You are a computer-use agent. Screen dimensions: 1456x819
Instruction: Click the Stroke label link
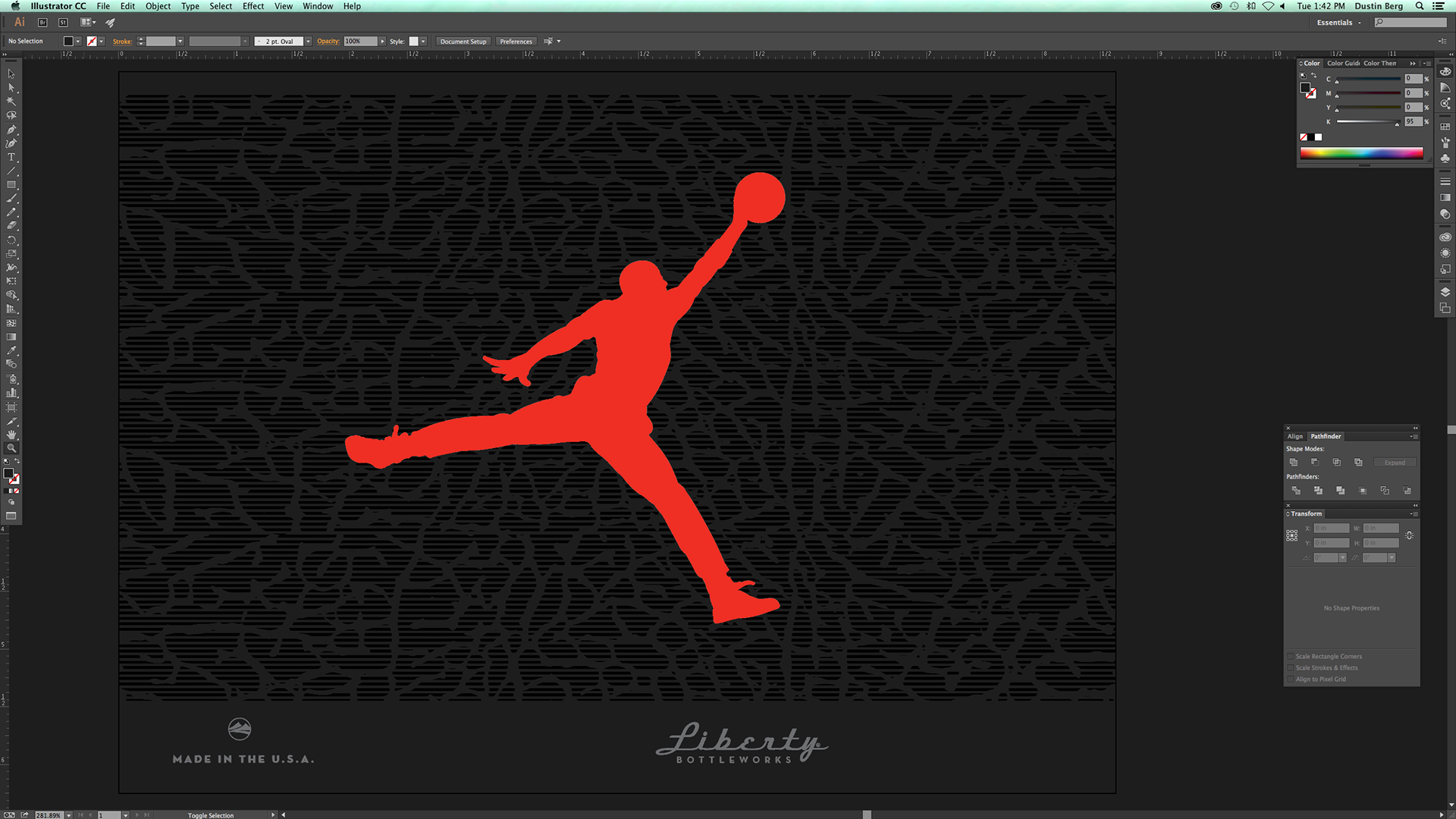point(122,42)
